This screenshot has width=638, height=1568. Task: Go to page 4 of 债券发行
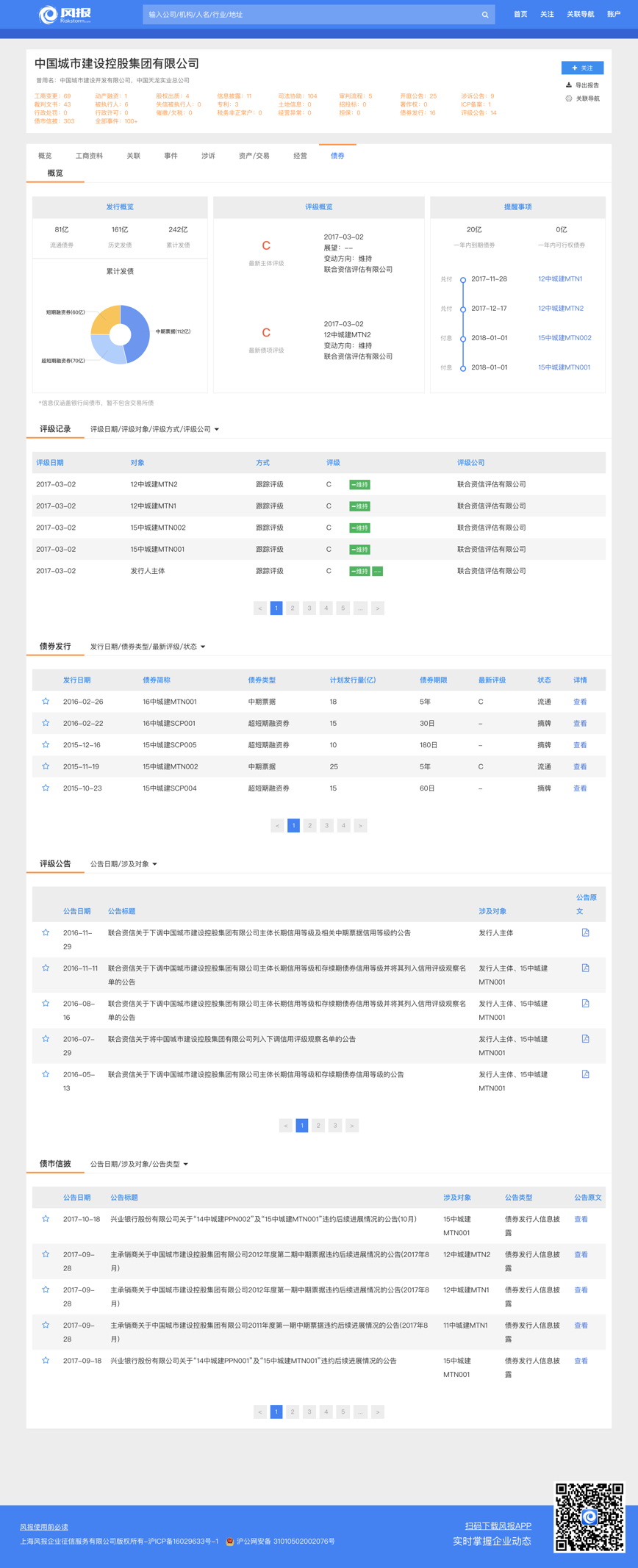coord(343,825)
